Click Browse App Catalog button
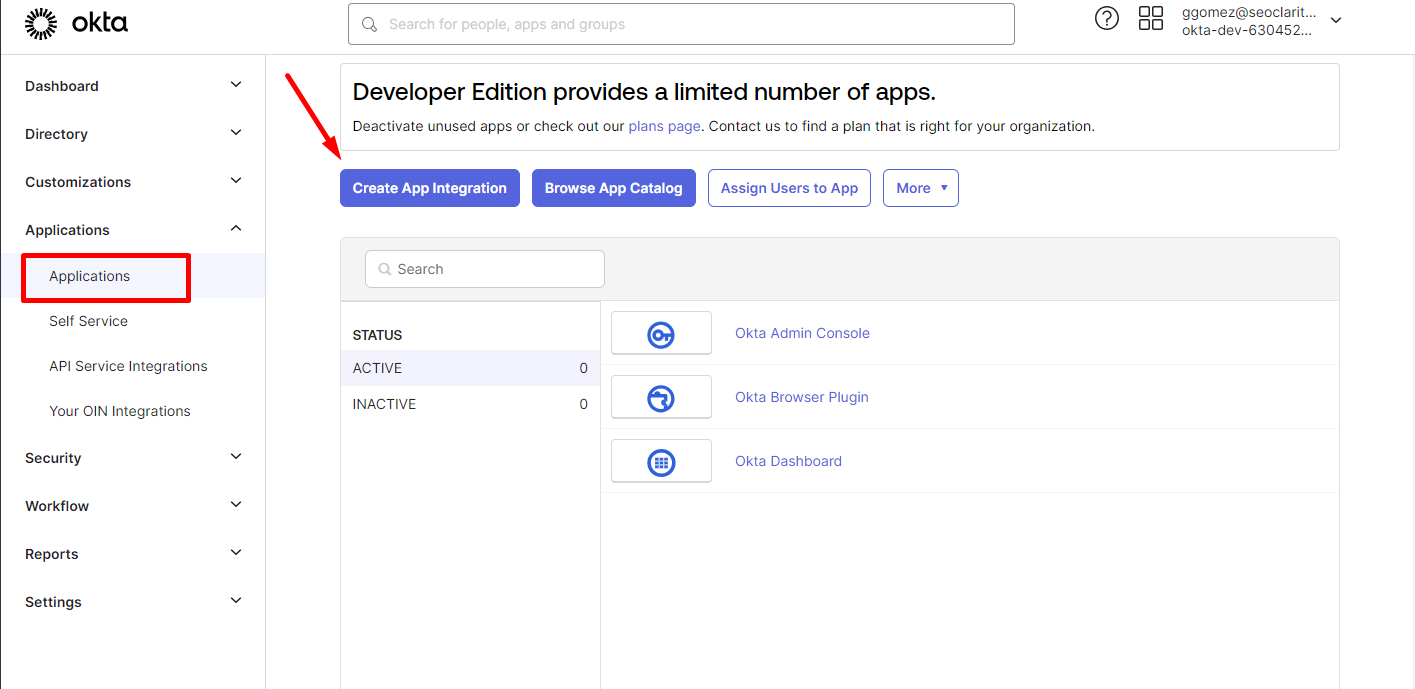Image resolution: width=1415 pixels, height=689 pixels. pyautogui.click(x=613, y=188)
